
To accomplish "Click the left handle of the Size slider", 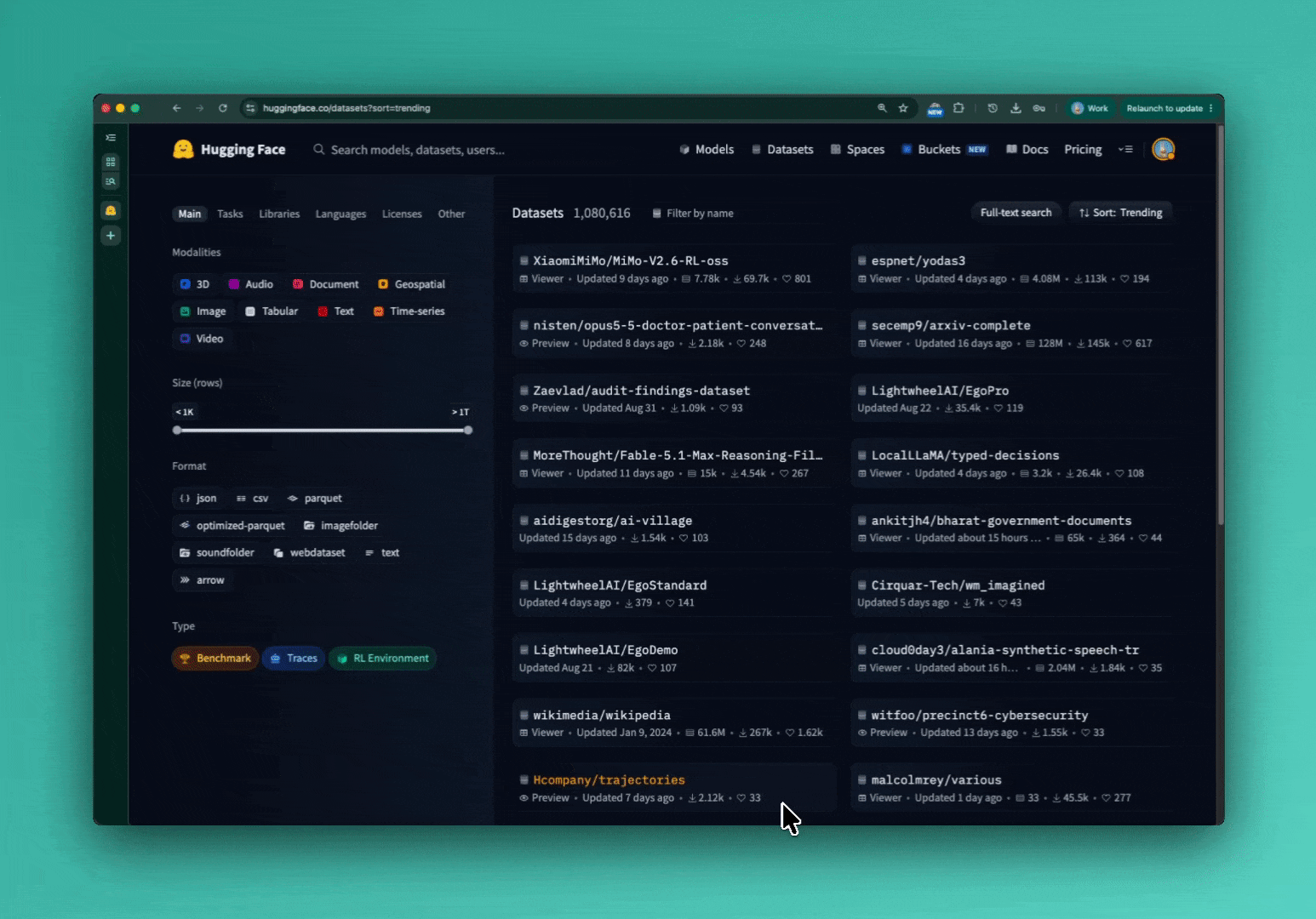I will point(177,431).
